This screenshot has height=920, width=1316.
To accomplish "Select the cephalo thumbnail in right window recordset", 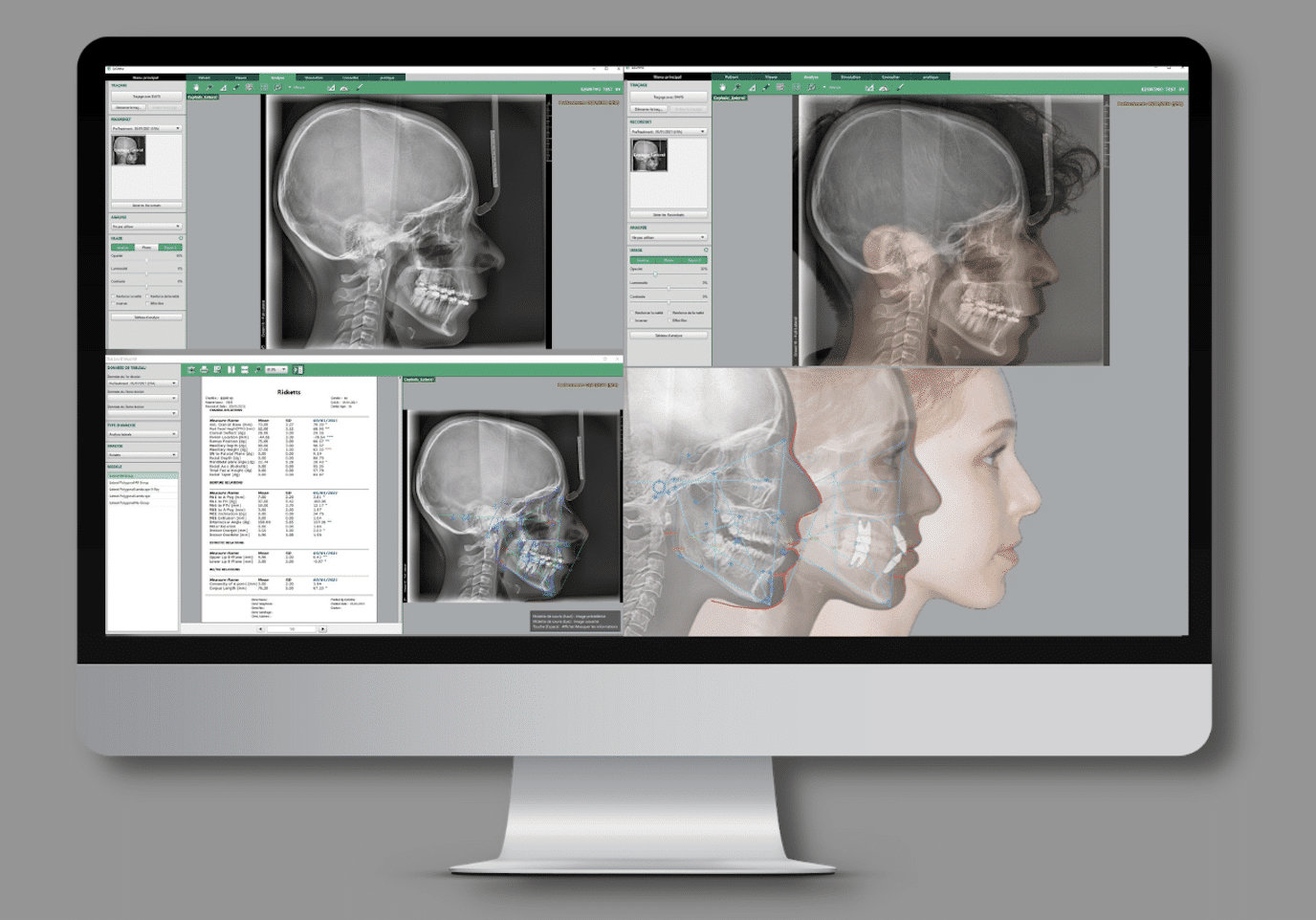I will click(x=648, y=156).
